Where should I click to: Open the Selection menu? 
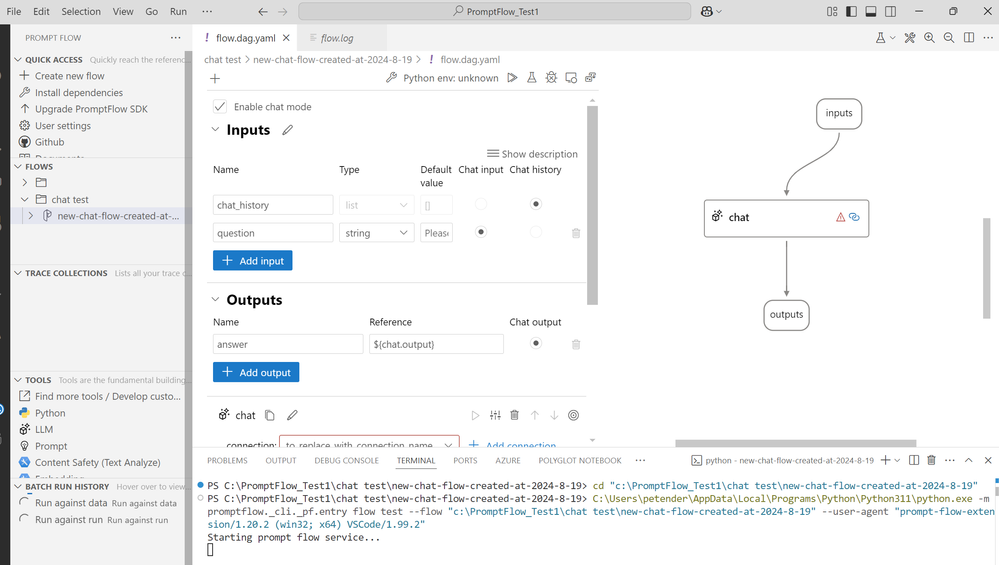click(81, 11)
